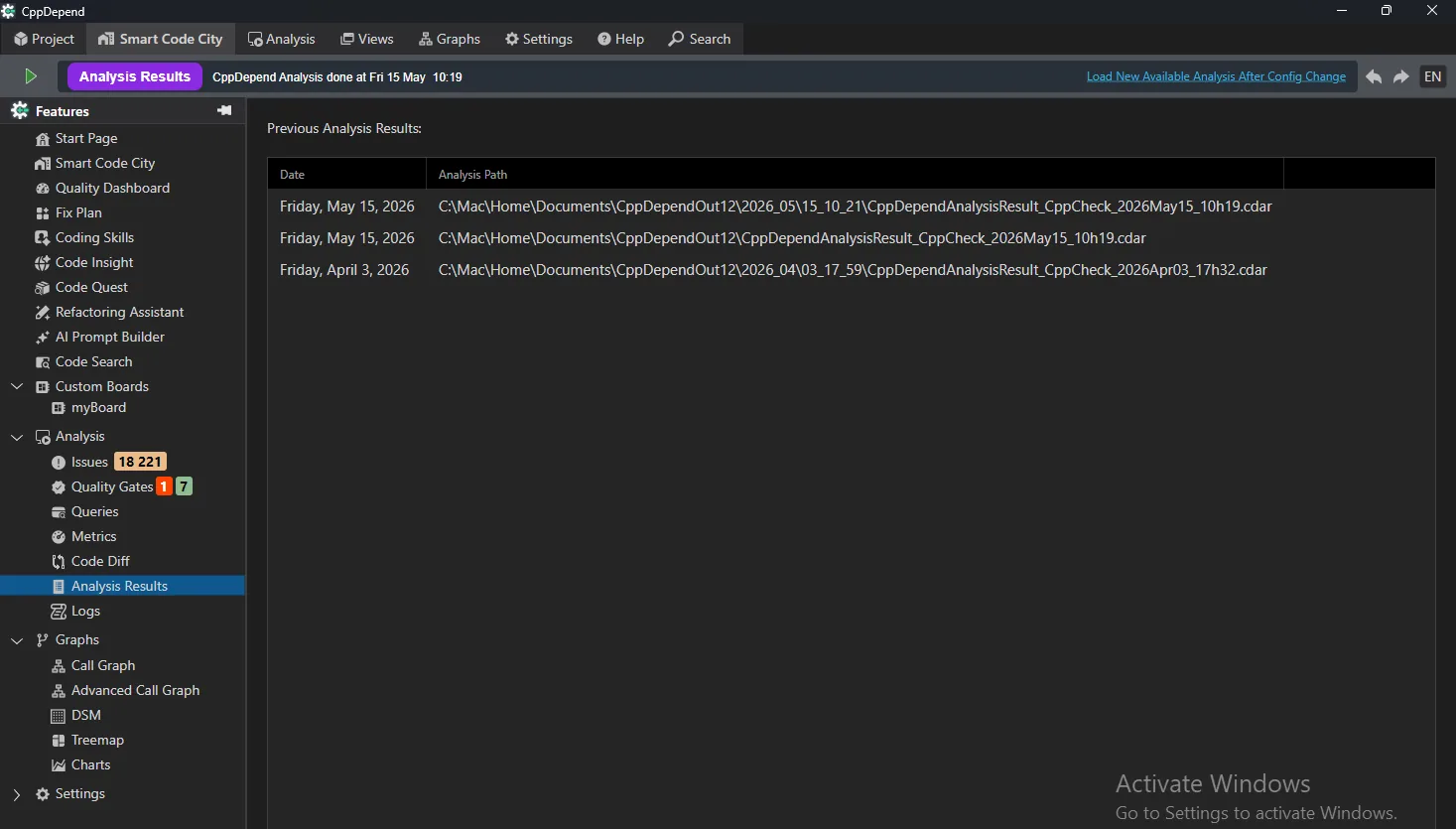
Task: Click the Code Diff icon
Action: [58, 562]
